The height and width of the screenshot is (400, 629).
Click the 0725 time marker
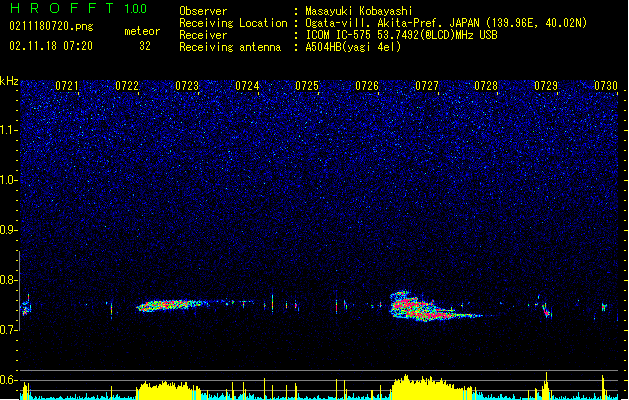click(307, 86)
